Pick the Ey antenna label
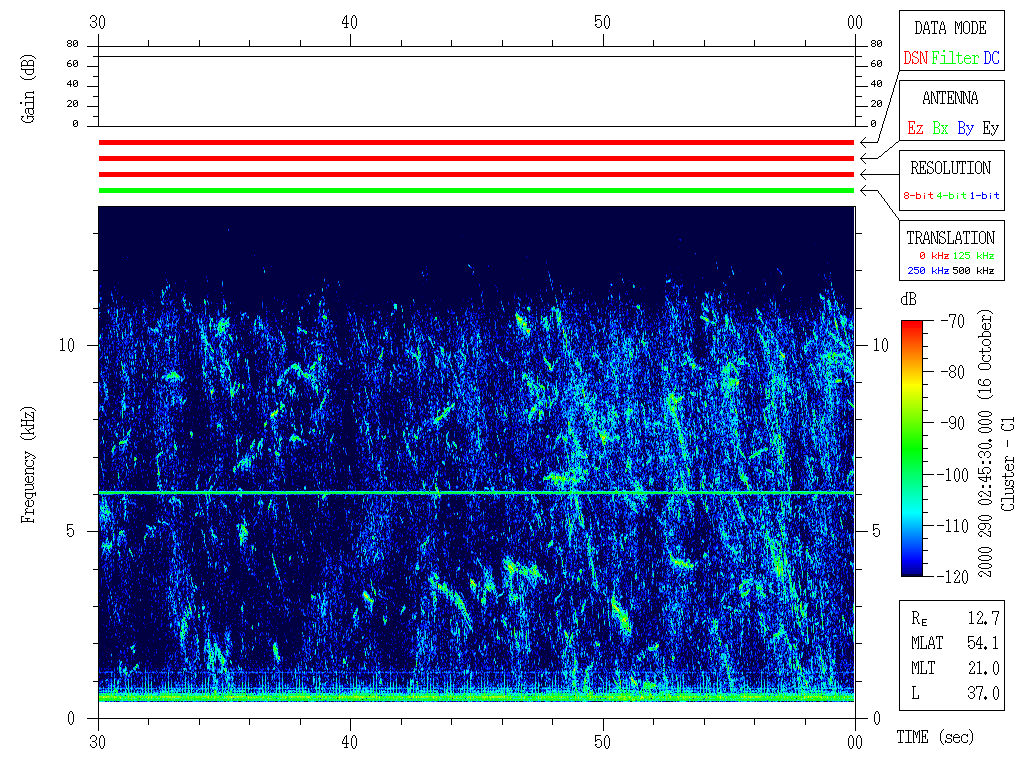Screen dimensions: 1024x768 990,129
